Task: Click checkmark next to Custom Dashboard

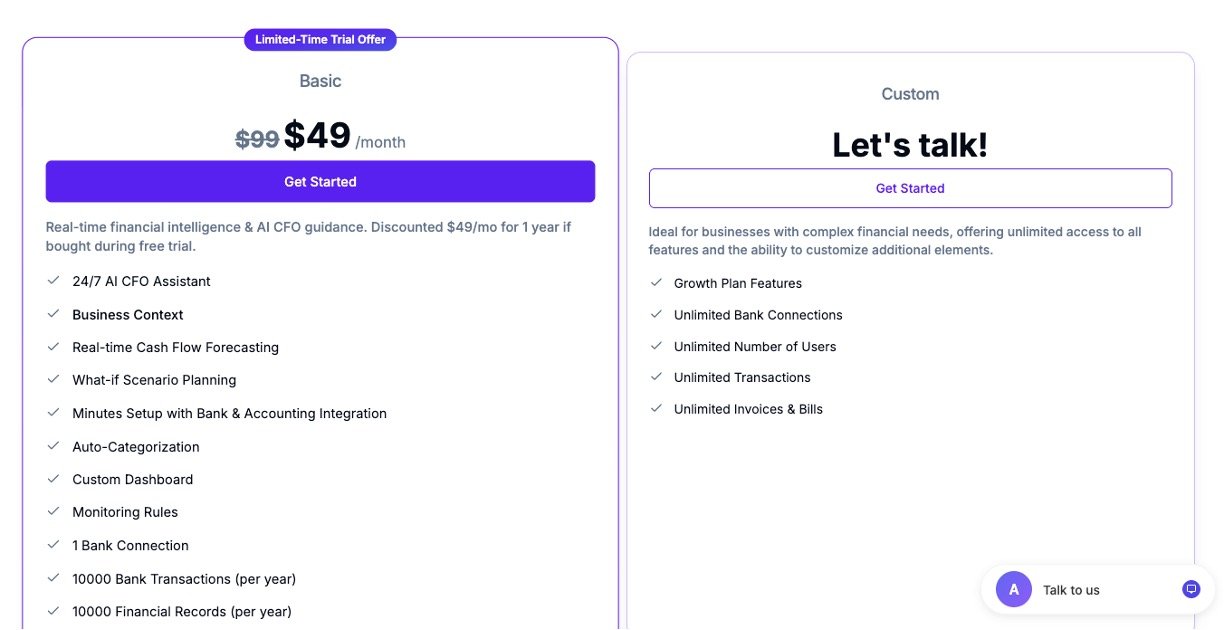Action: tap(54, 479)
